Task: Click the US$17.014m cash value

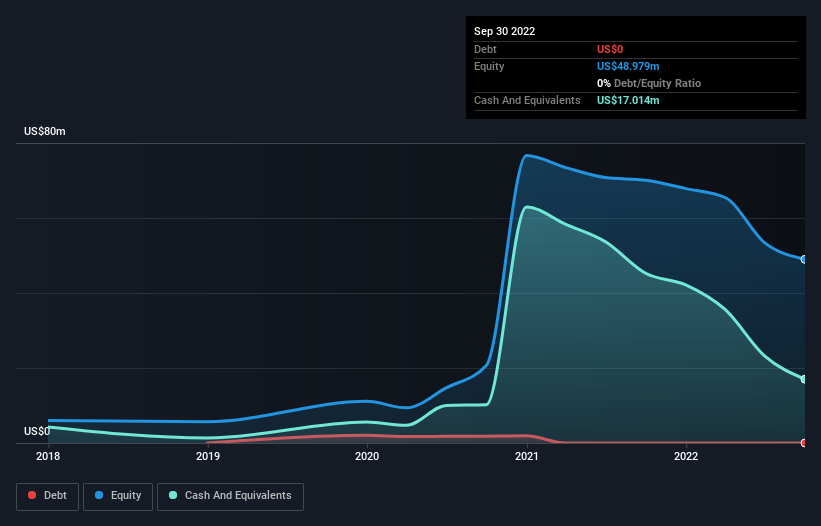Action: [628, 100]
